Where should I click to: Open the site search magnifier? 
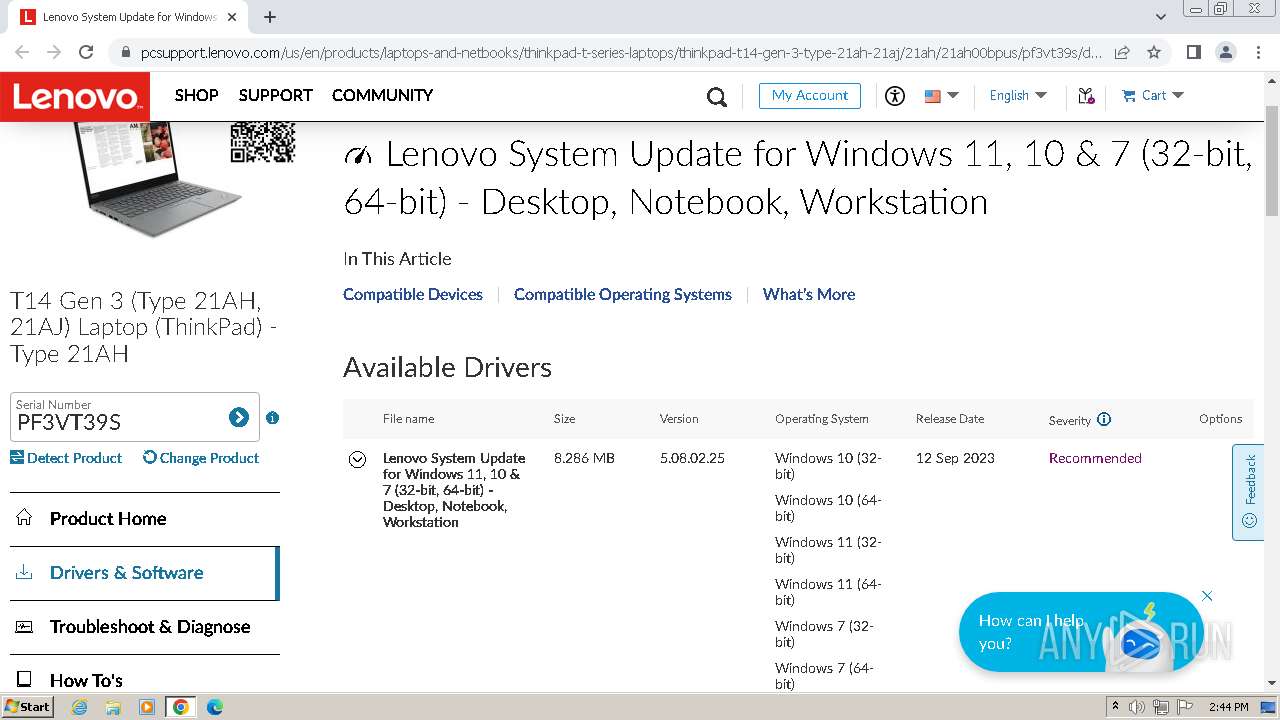(x=717, y=96)
